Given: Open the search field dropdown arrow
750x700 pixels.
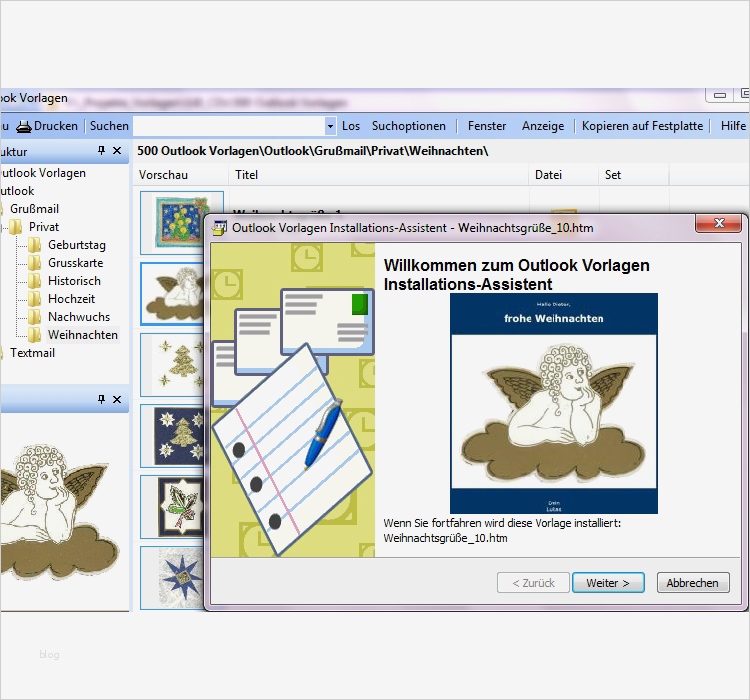Looking at the screenshot, I should point(330,127).
